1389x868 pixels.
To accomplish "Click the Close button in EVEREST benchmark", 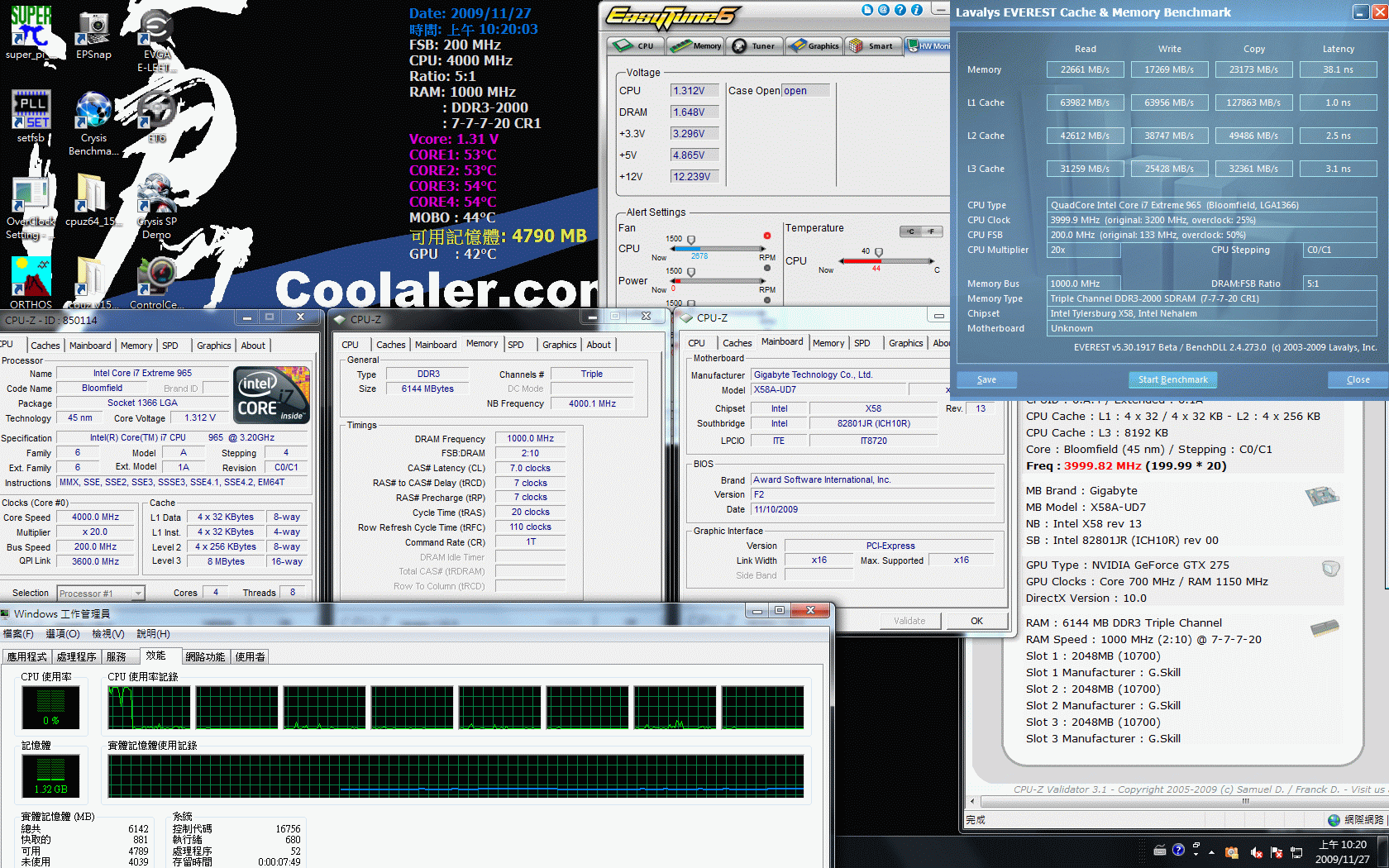I will [1358, 379].
